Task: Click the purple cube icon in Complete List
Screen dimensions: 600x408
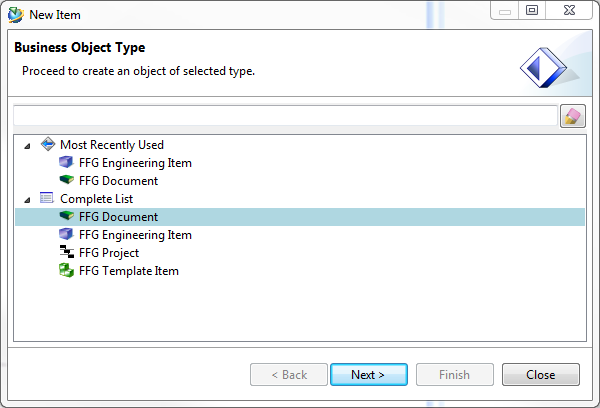Action: (x=66, y=234)
